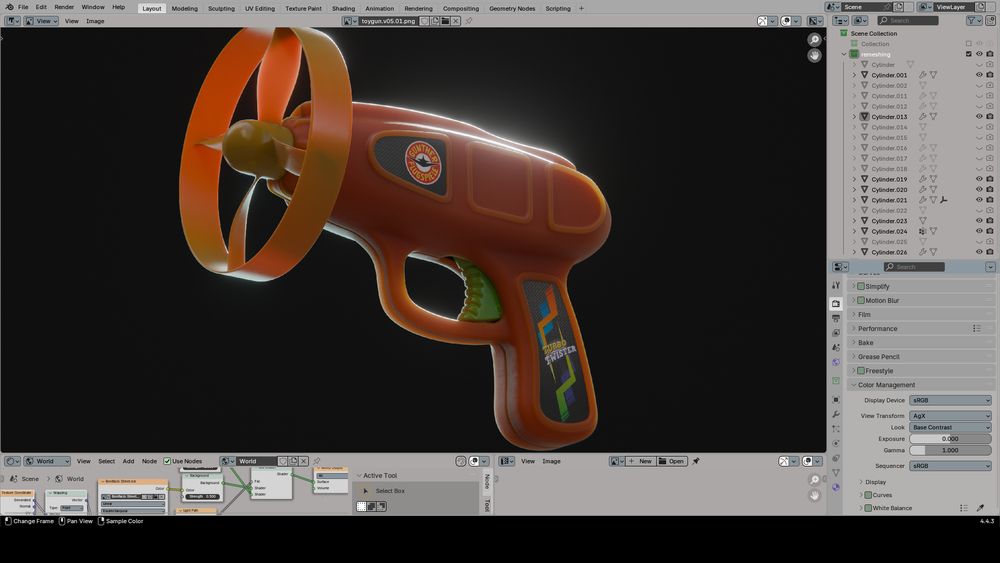Switch to the Shading workspace tab

(343, 8)
